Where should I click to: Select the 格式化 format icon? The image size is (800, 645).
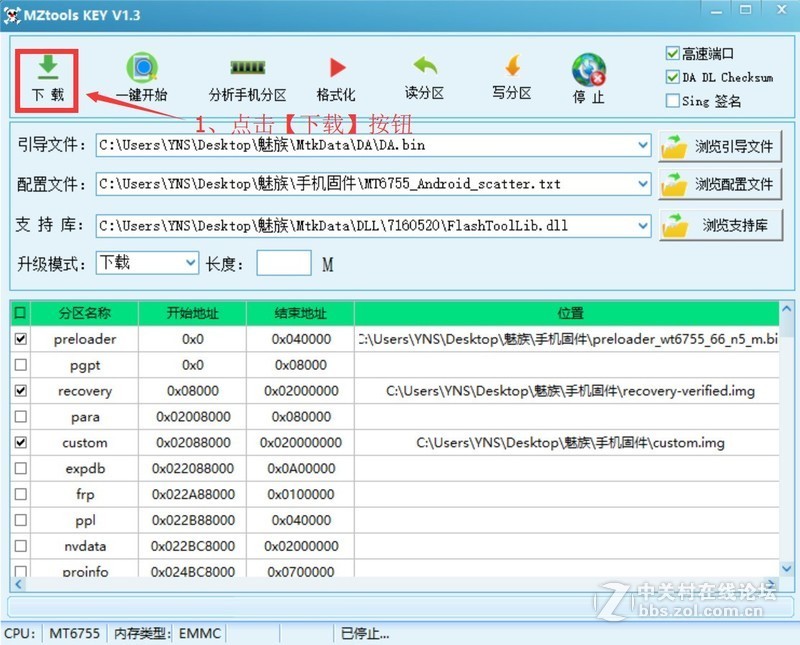pos(335,68)
